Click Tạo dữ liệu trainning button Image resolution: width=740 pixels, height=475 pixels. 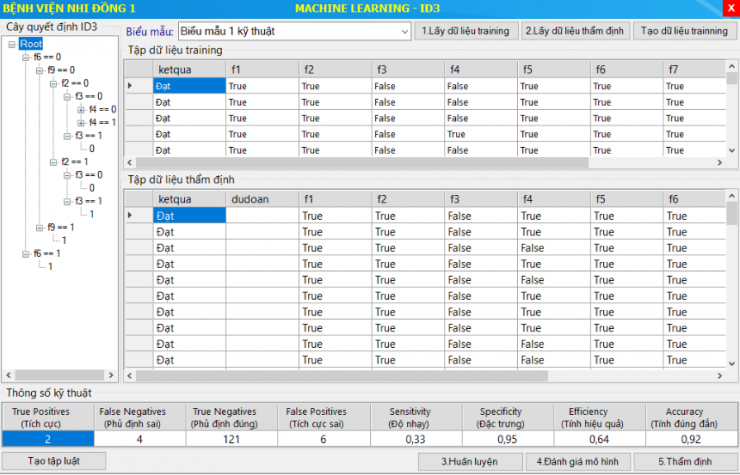point(684,31)
